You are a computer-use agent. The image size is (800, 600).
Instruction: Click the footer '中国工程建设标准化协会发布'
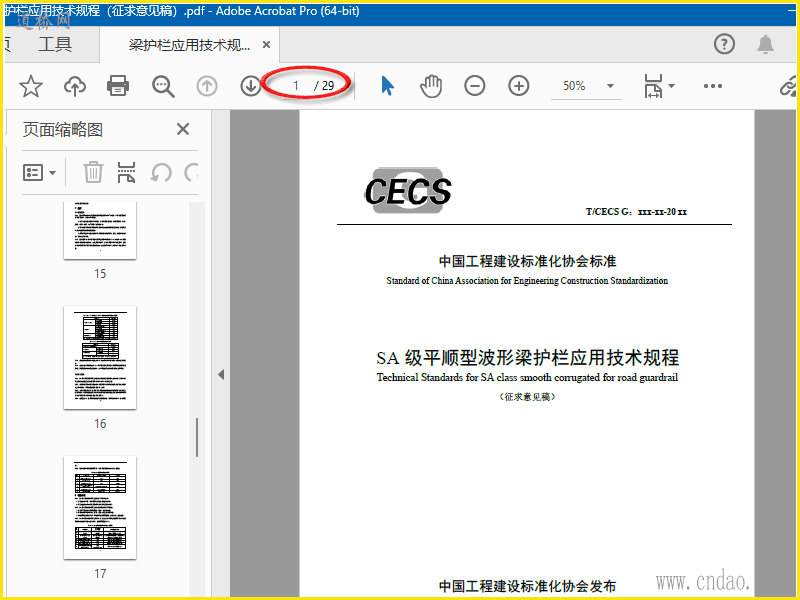(x=528, y=586)
